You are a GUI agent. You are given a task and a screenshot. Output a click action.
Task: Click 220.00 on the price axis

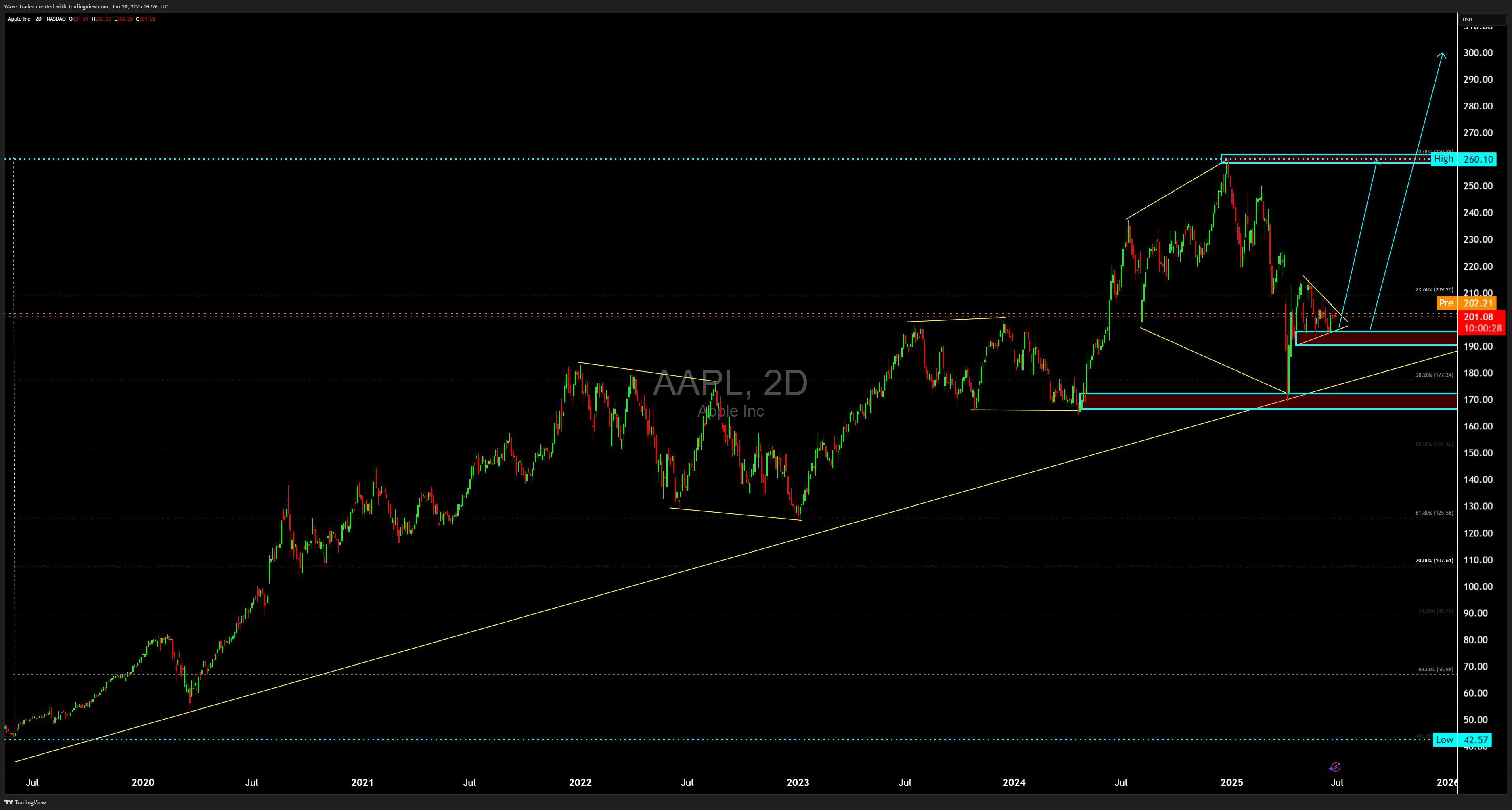point(1478,266)
